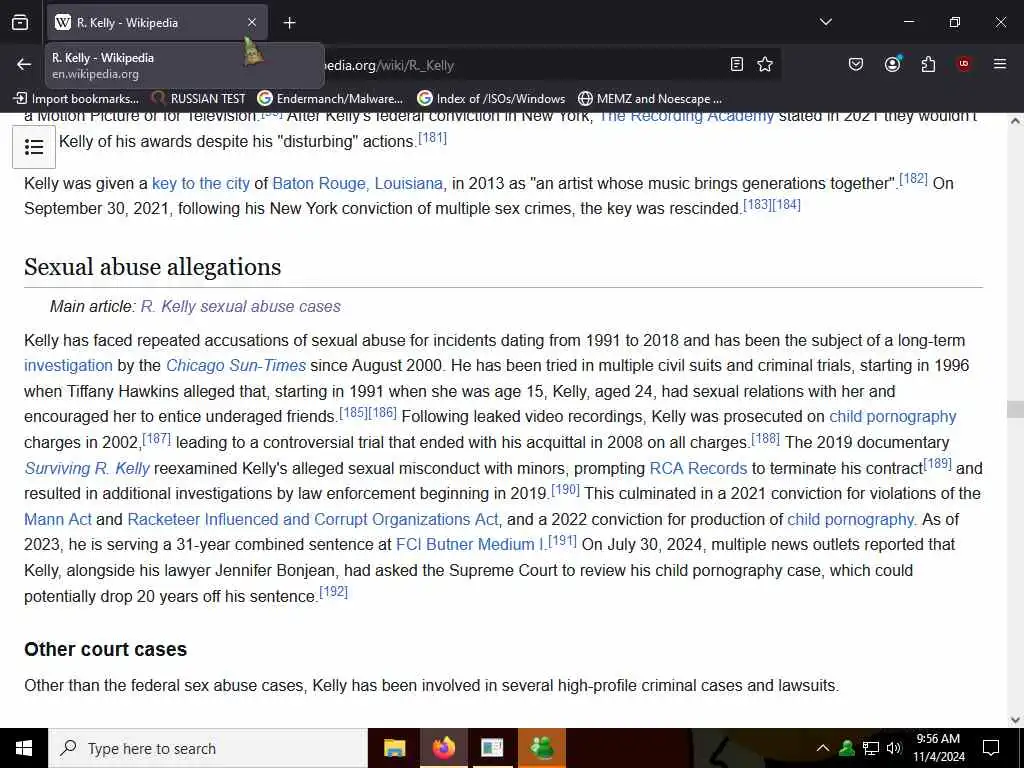Image resolution: width=1024 pixels, height=768 pixels.
Task: Toggle the Wikipedia table of contents button
Action: (x=34, y=147)
